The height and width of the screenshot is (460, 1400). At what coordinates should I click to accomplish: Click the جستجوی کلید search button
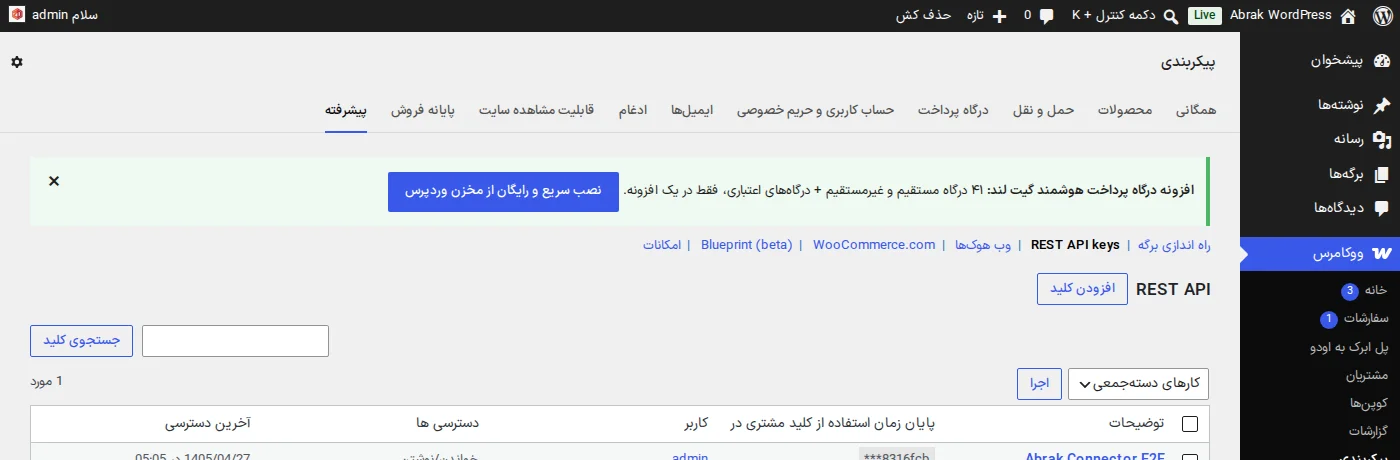coord(81,341)
